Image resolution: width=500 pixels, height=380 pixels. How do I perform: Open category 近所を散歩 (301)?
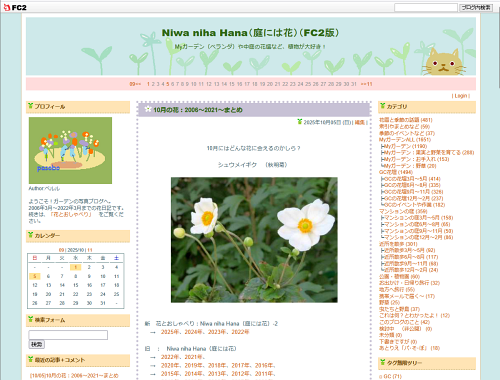398,244
